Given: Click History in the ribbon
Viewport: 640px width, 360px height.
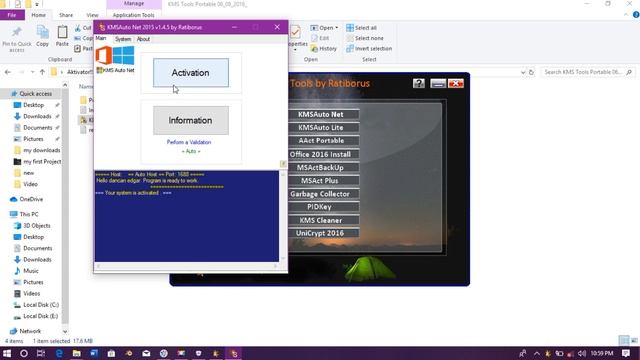Looking at the screenshot, I should coord(324,49).
